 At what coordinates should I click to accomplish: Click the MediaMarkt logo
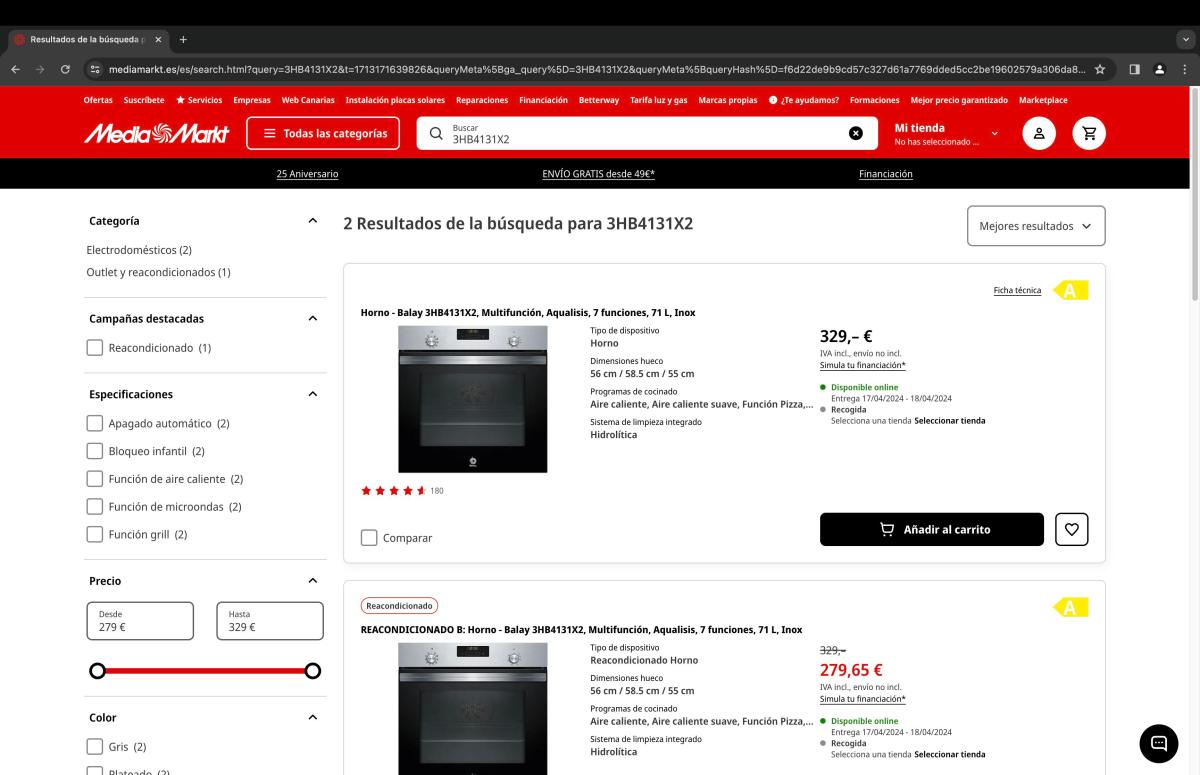coord(157,133)
